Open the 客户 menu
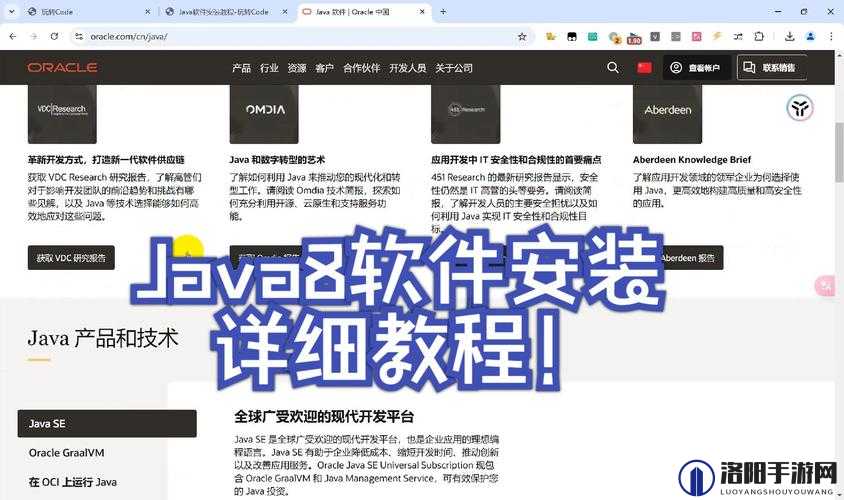The width and height of the screenshot is (844, 500). click(x=324, y=68)
